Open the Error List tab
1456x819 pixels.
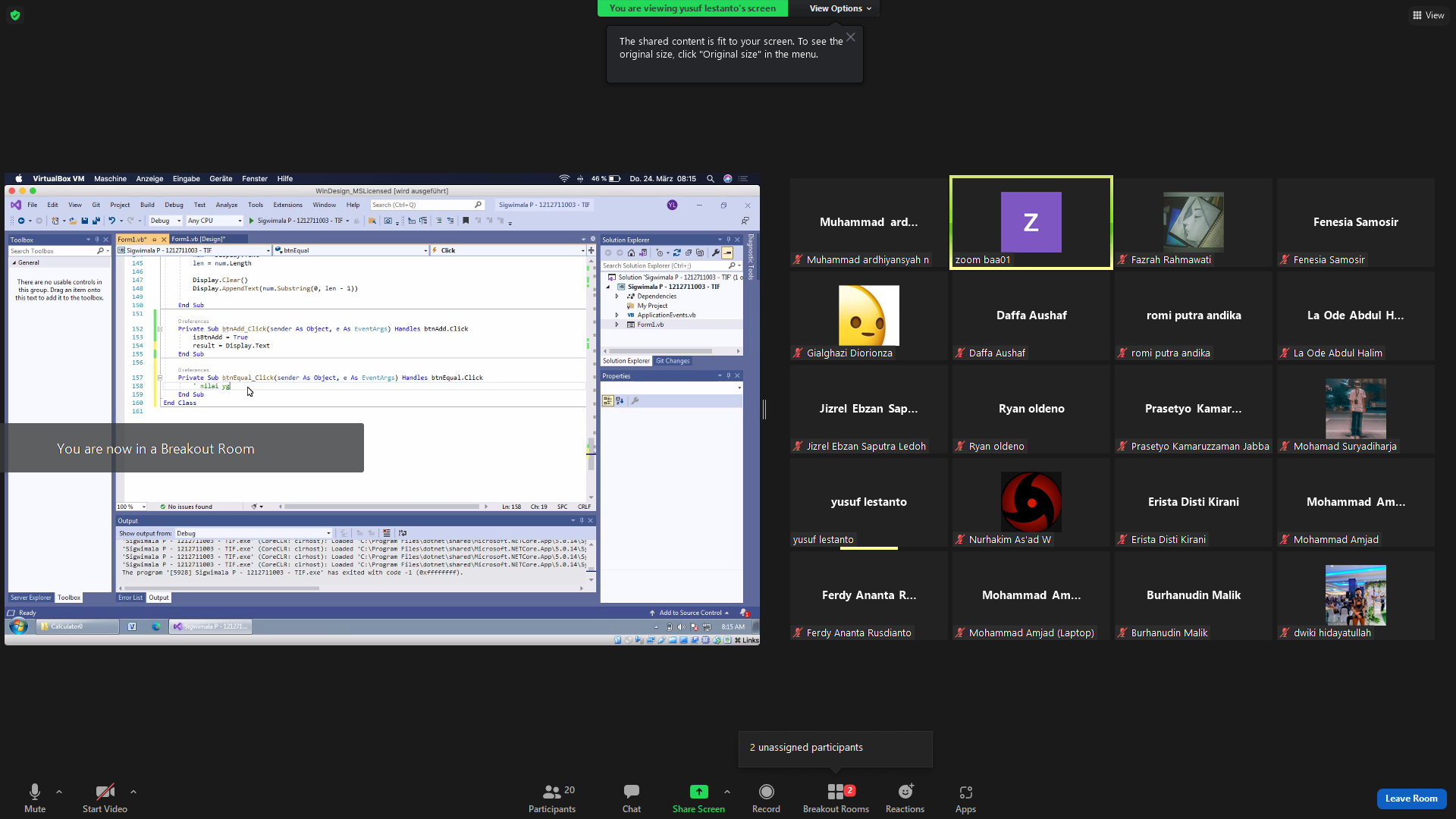[x=130, y=598]
